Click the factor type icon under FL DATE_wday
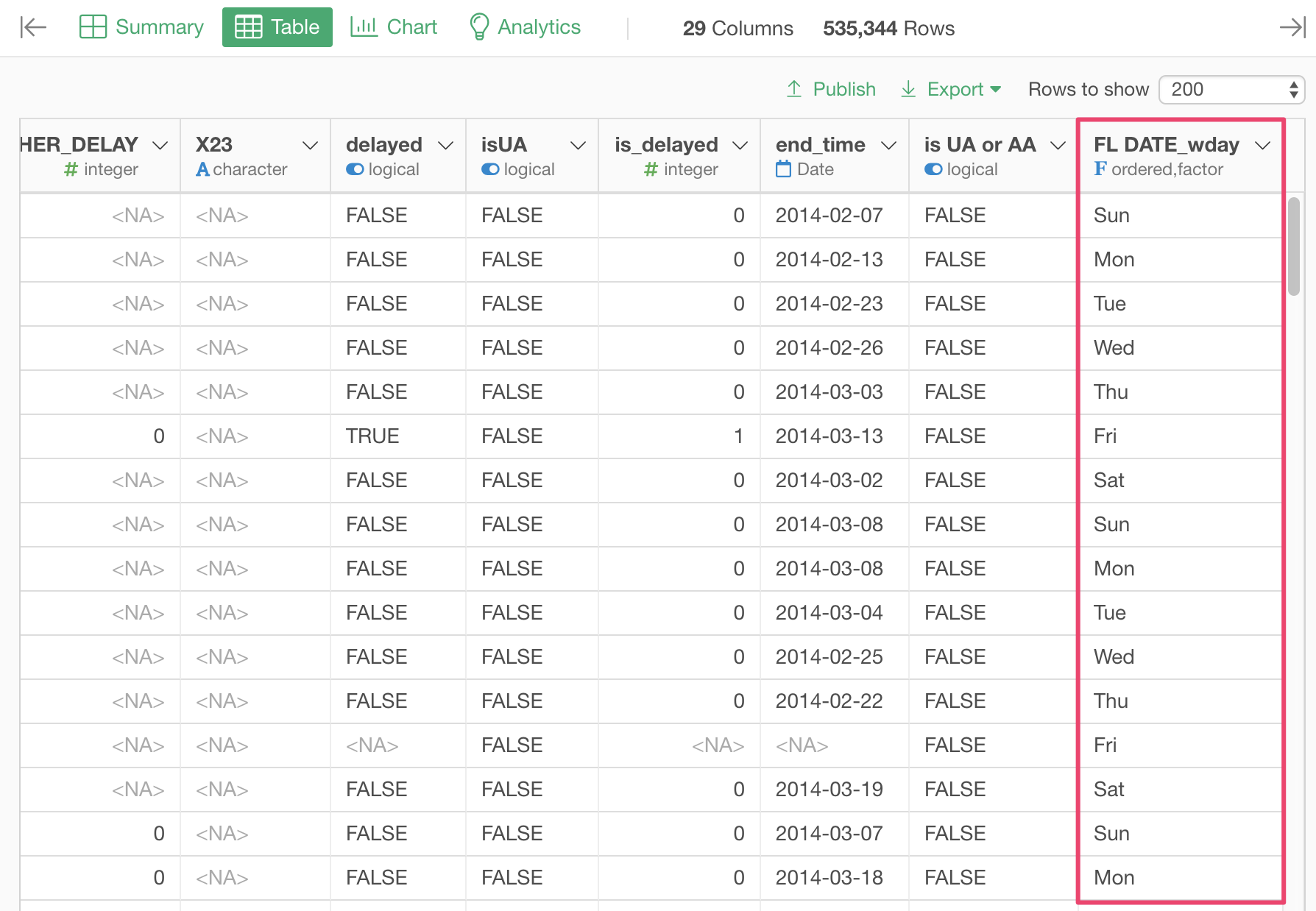The height and width of the screenshot is (911, 1316). pos(1100,169)
